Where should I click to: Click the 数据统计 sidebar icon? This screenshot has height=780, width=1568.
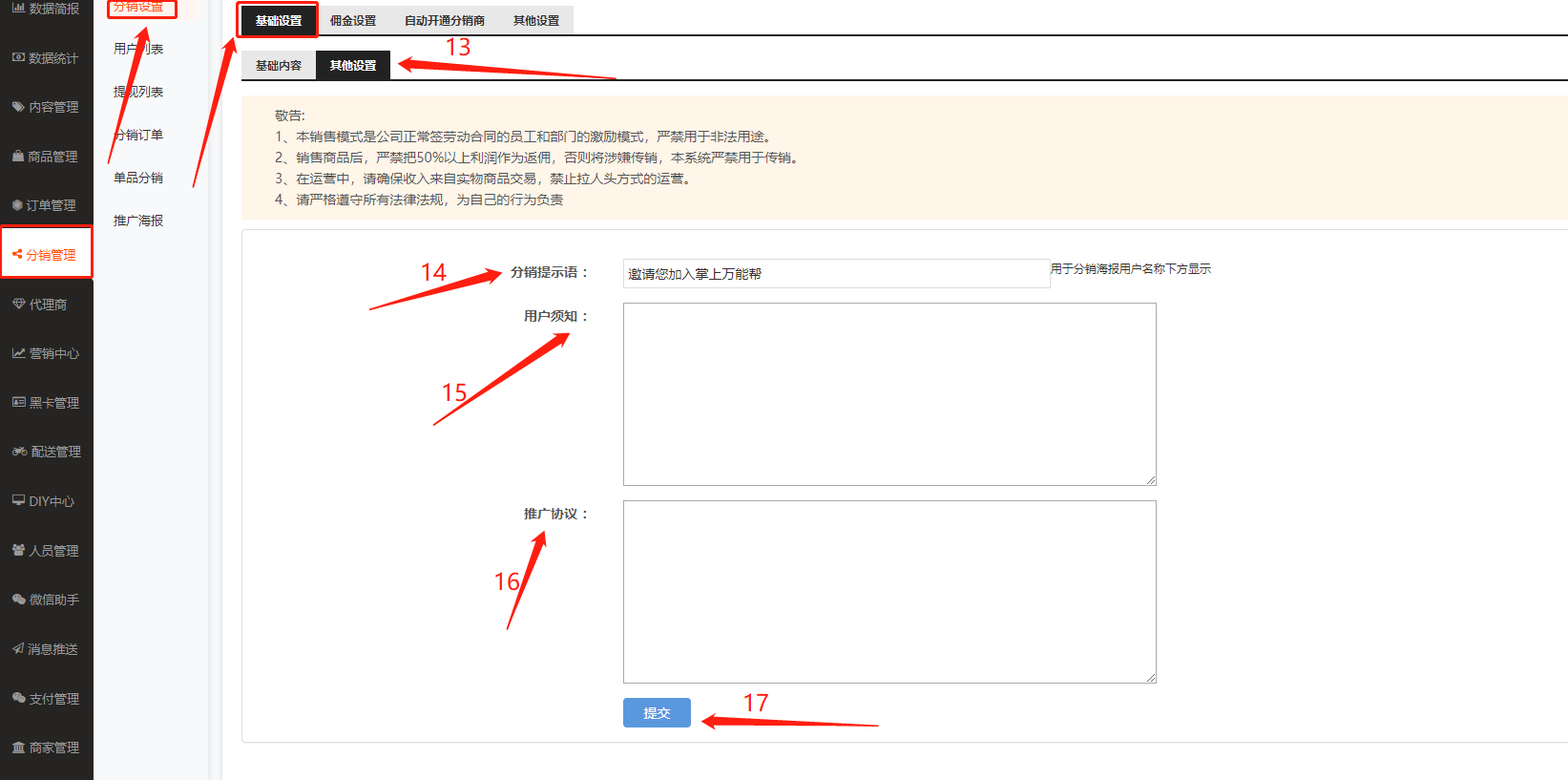[x=18, y=58]
